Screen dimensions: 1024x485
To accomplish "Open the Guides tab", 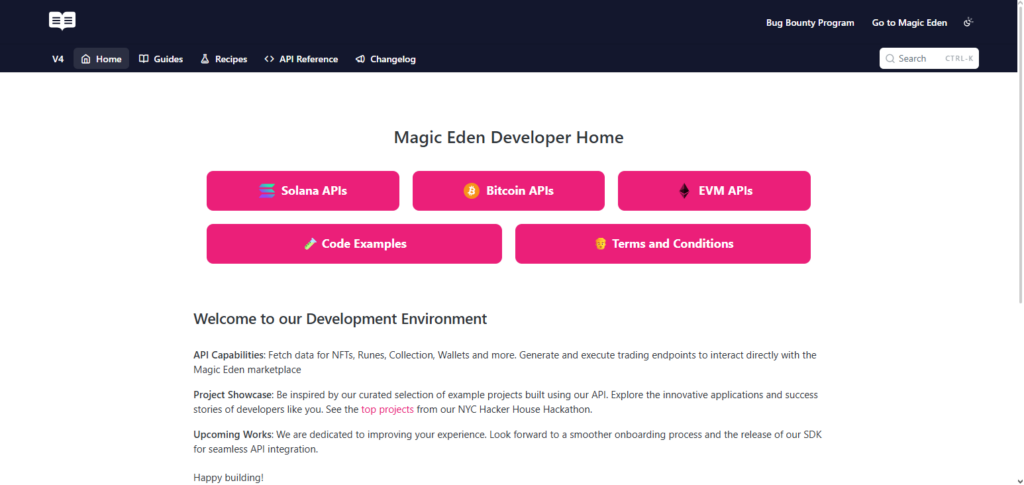I will [161, 59].
